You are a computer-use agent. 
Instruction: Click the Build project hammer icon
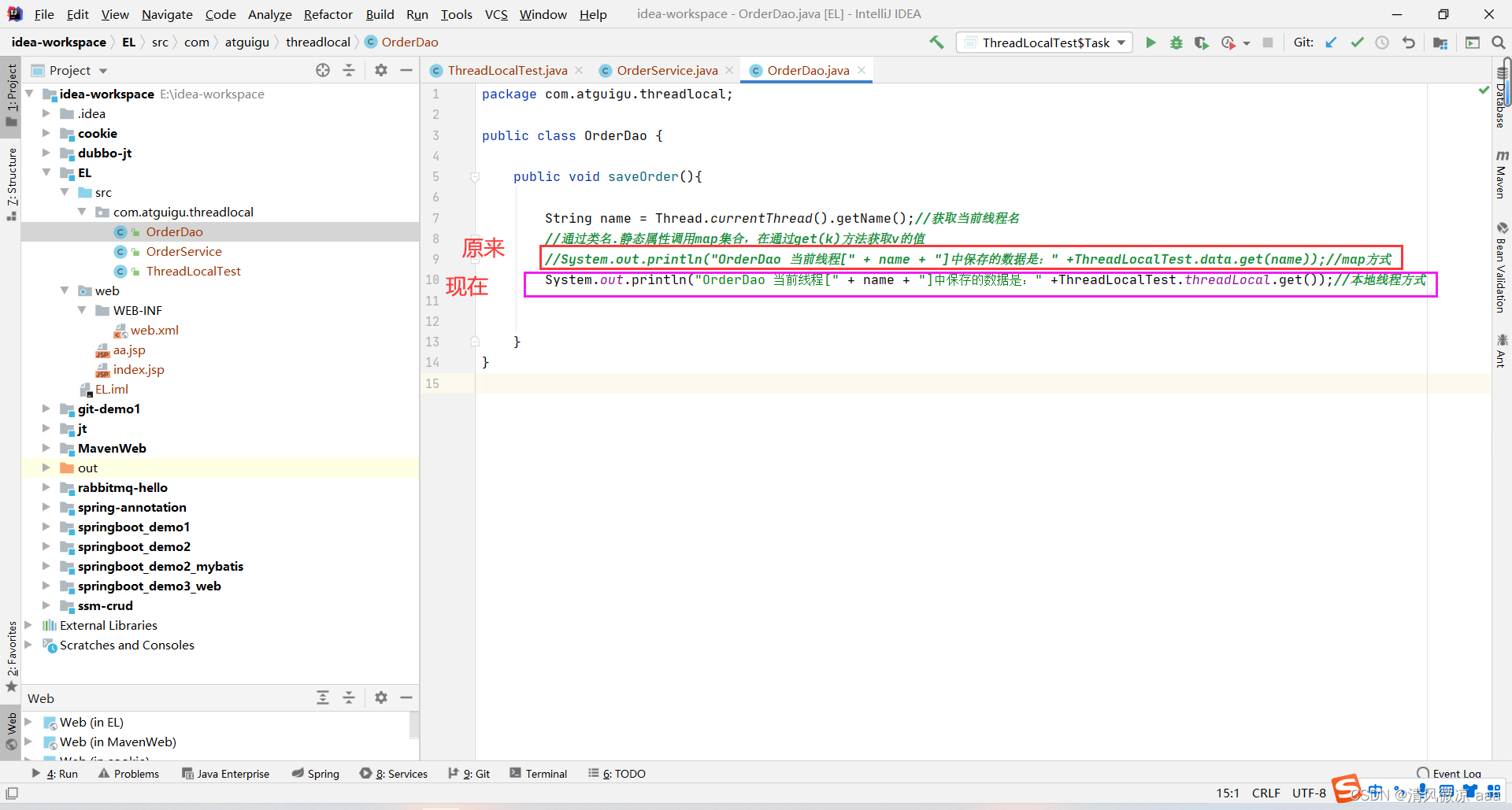click(936, 43)
